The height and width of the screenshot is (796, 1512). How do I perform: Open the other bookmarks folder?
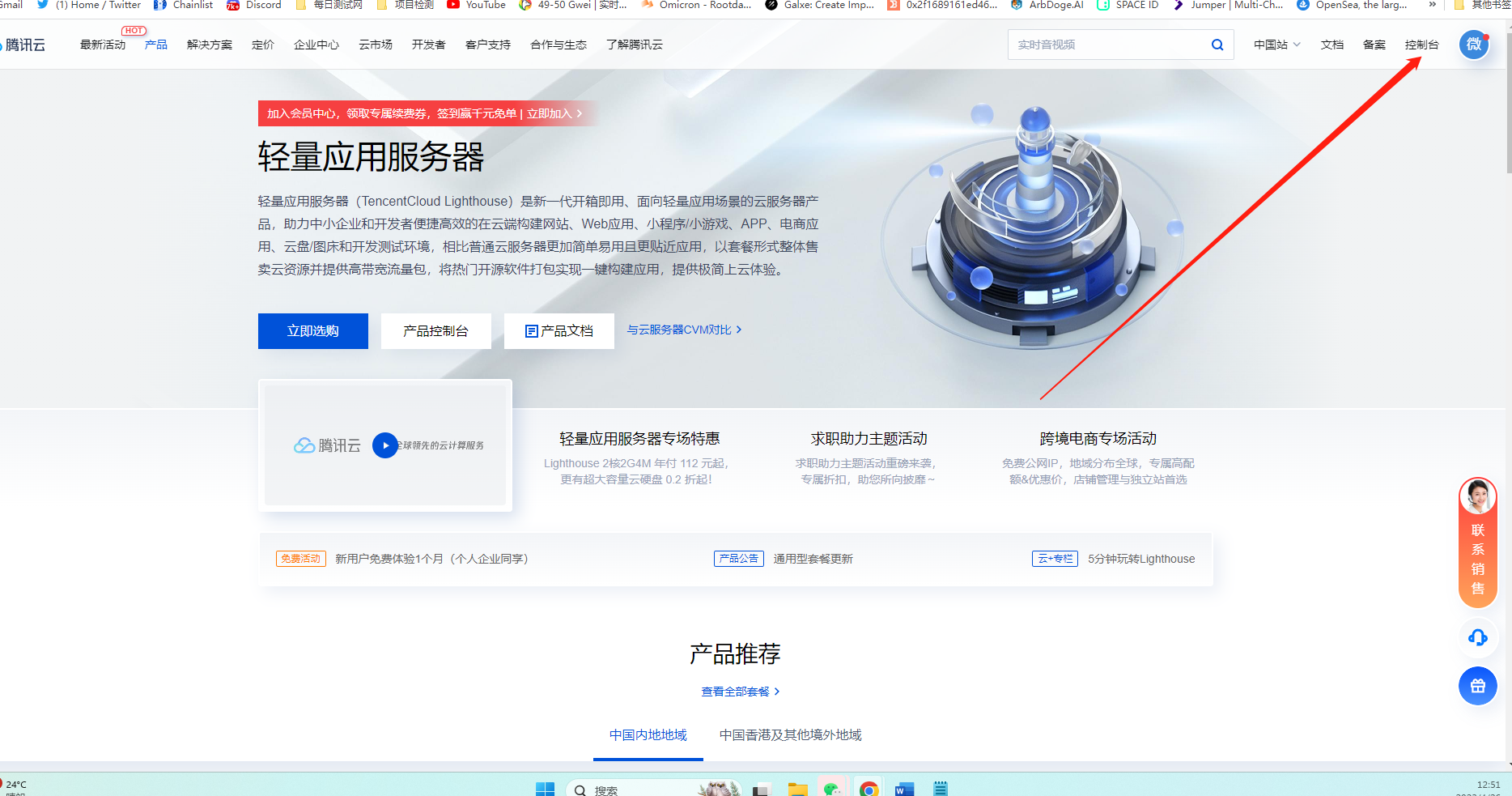tap(1483, 5)
